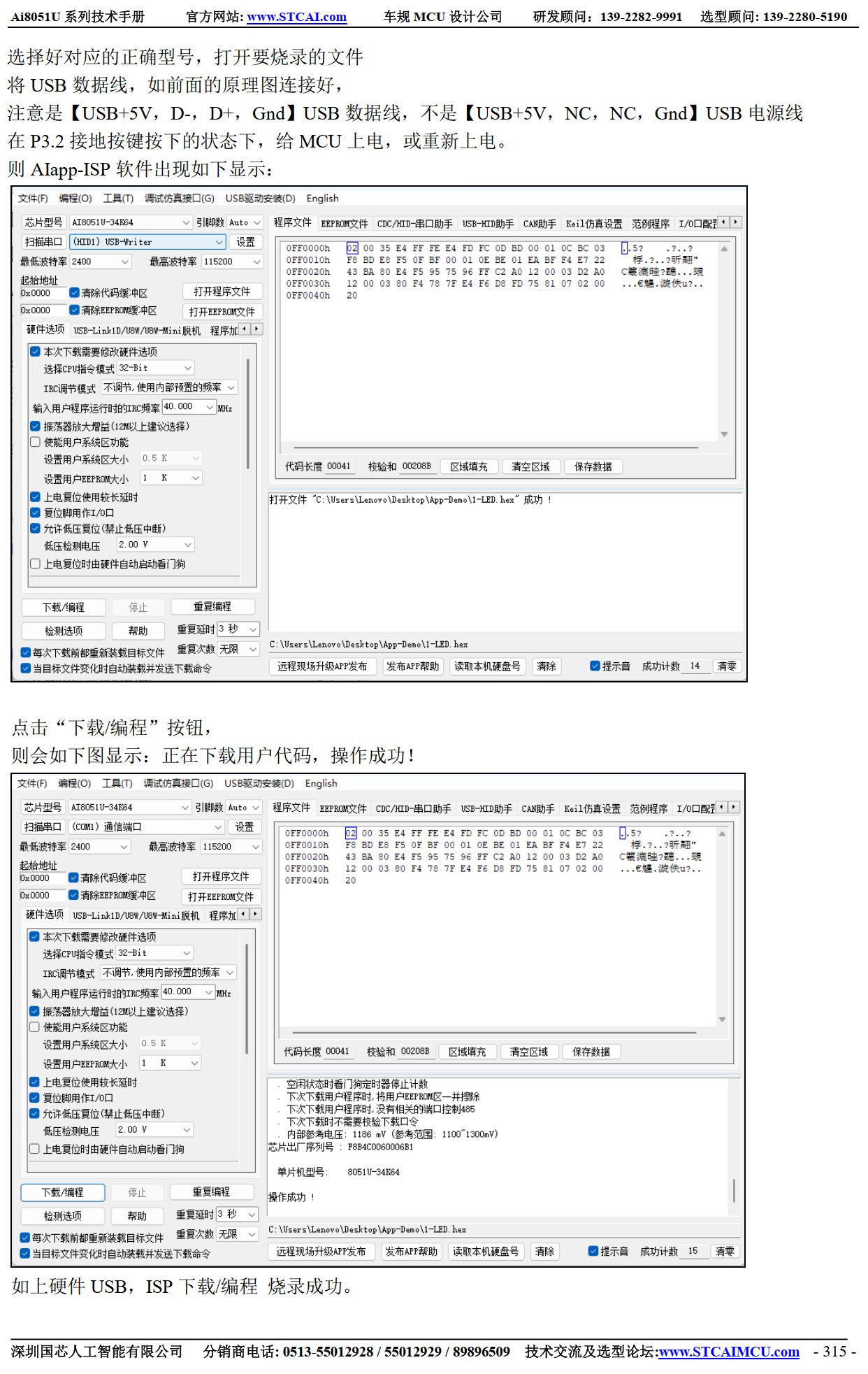Image resolution: width=868 pixels, height=1374 pixels.
Task: Click 清零 button beside 成功计数 14
Action: pos(727,666)
